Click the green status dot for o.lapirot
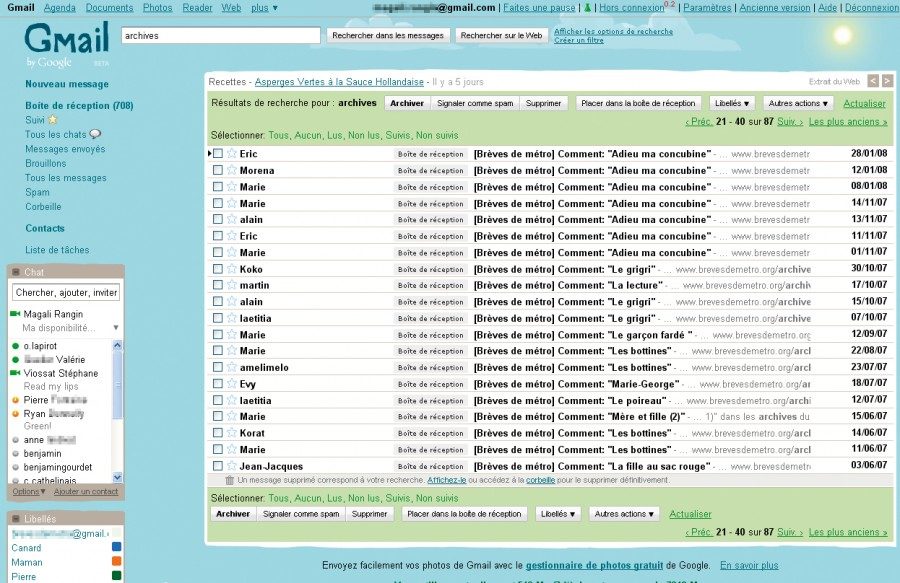Image resolution: width=900 pixels, height=583 pixels. point(15,346)
